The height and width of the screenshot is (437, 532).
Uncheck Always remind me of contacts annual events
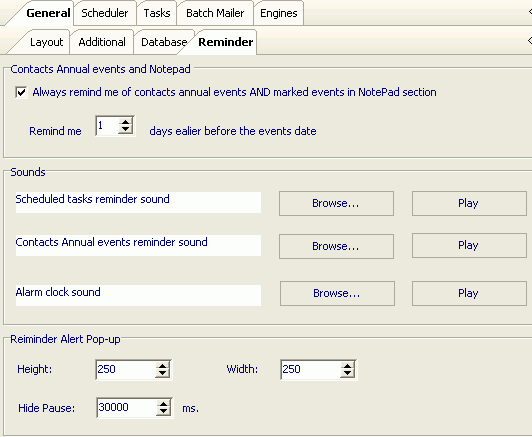pos(21,92)
